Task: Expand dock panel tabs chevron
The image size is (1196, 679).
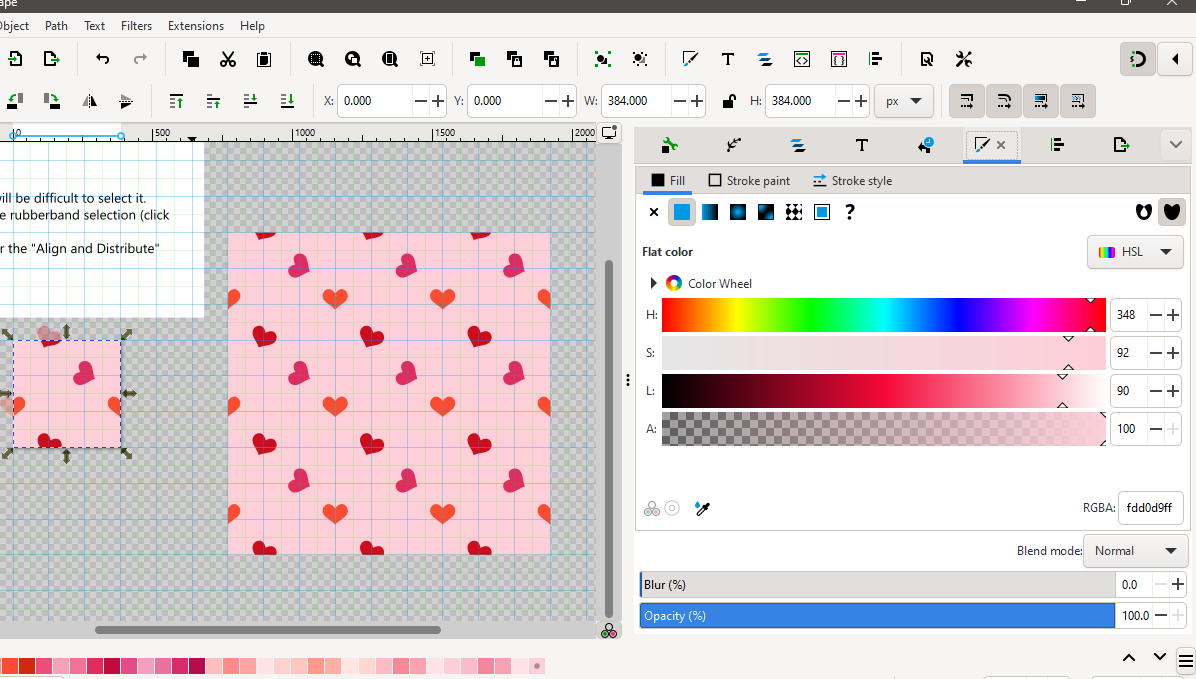Action: point(1175,144)
